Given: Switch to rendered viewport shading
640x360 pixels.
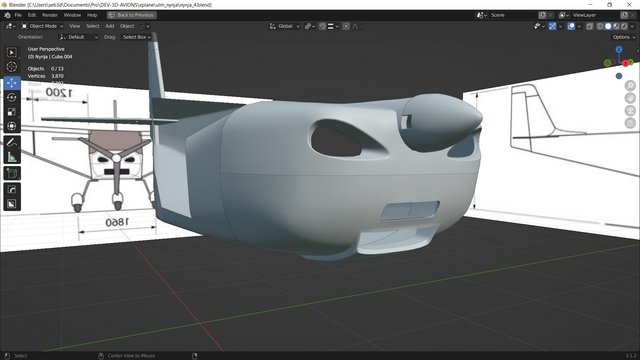Looking at the screenshot, I should (624, 26).
